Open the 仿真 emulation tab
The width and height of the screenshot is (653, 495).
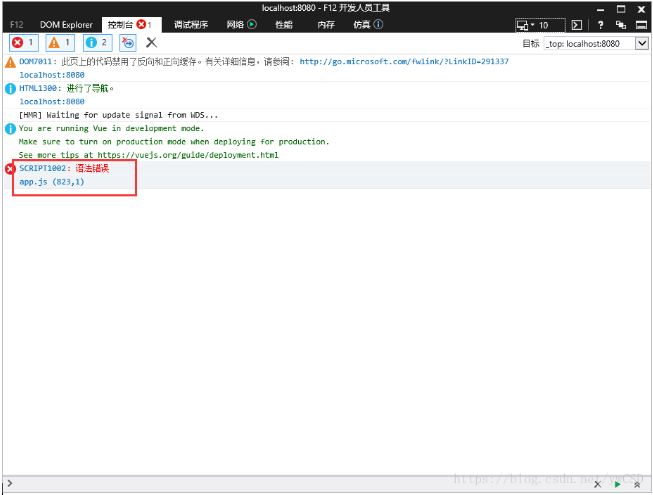(x=368, y=25)
